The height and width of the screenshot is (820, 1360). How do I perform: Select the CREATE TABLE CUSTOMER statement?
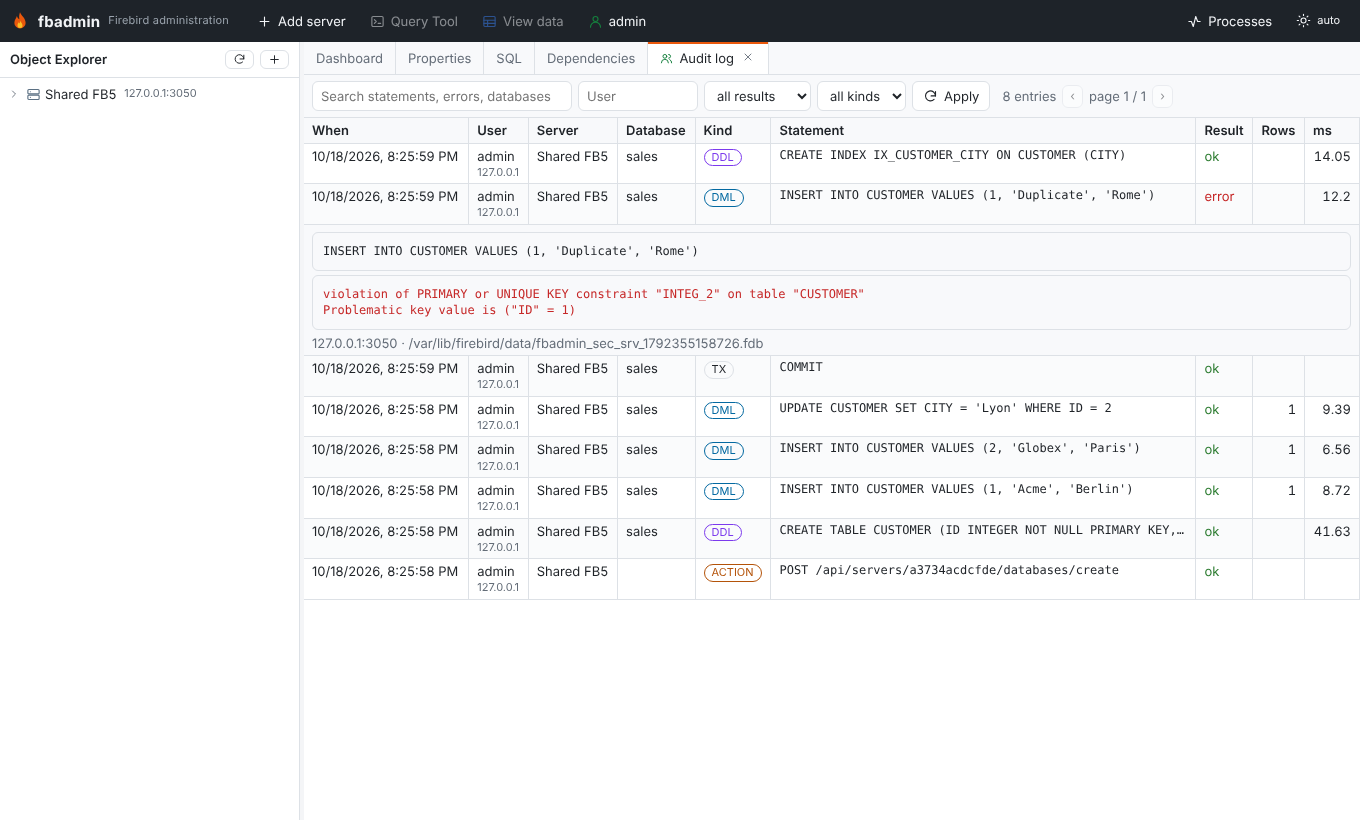click(x=982, y=530)
